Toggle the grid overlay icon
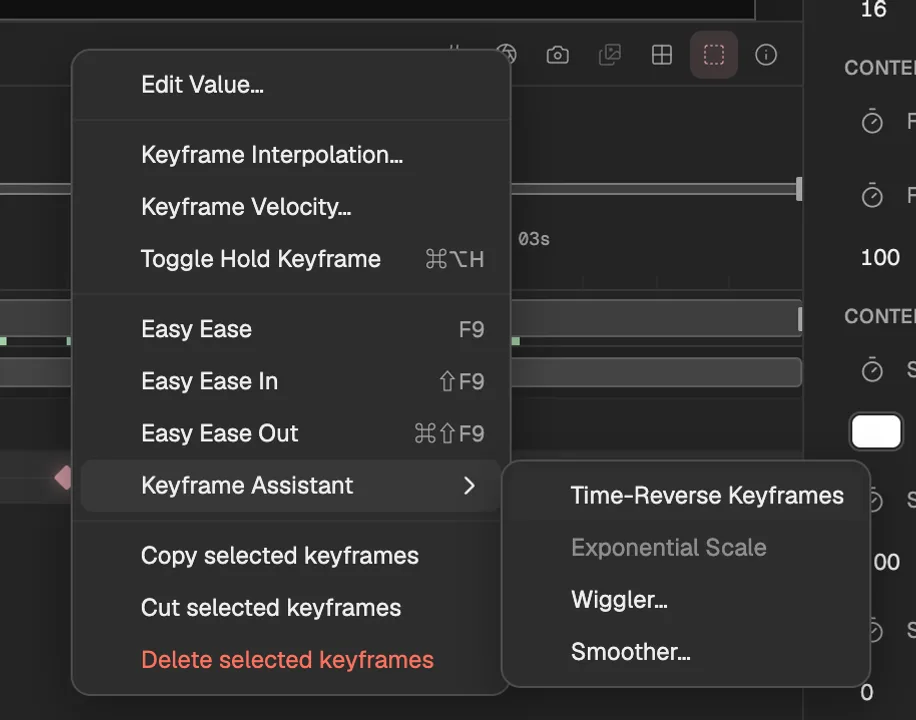 coord(661,55)
